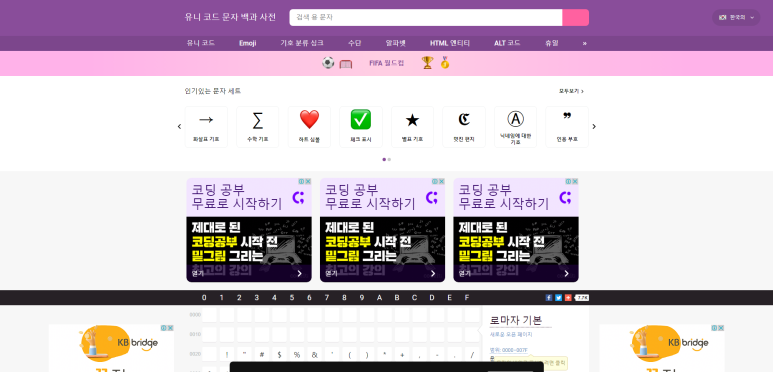Click row label 0000 in character table
This screenshot has width=773, height=372.
tap(195, 314)
